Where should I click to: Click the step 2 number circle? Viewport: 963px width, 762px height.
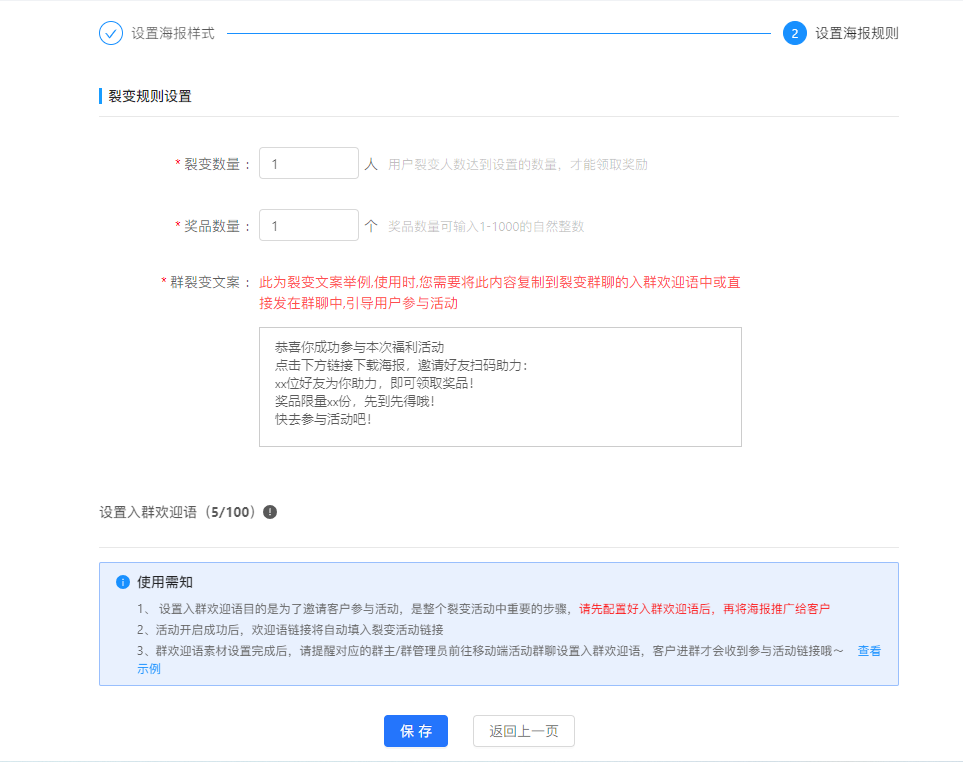[794, 33]
